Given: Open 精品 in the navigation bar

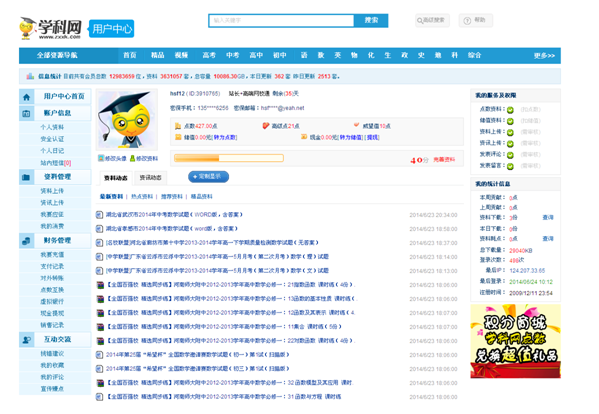Looking at the screenshot, I should tap(157, 55).
